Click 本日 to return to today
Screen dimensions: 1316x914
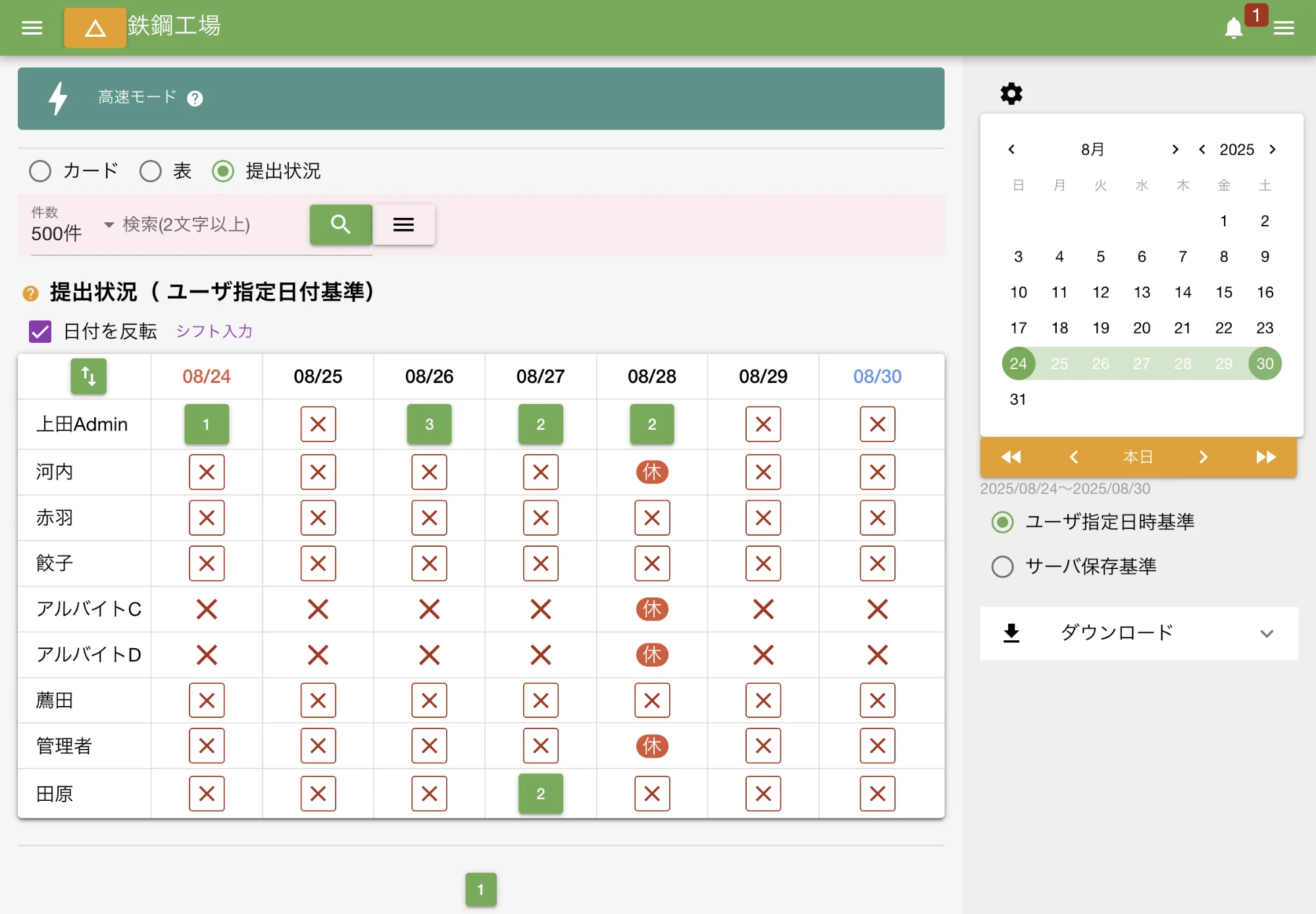pyautogui.click(x=1138, y=457)
